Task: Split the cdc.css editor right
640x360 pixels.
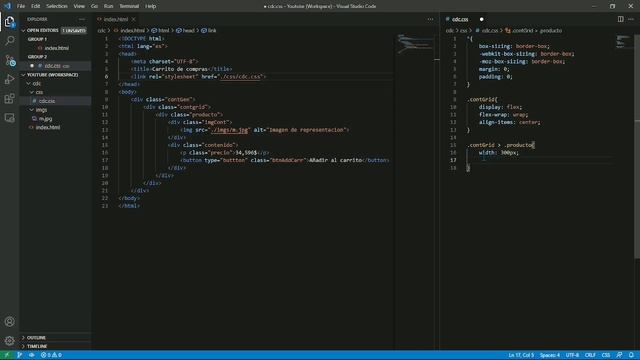Action: pyautogui.click(x=620, y=19)
